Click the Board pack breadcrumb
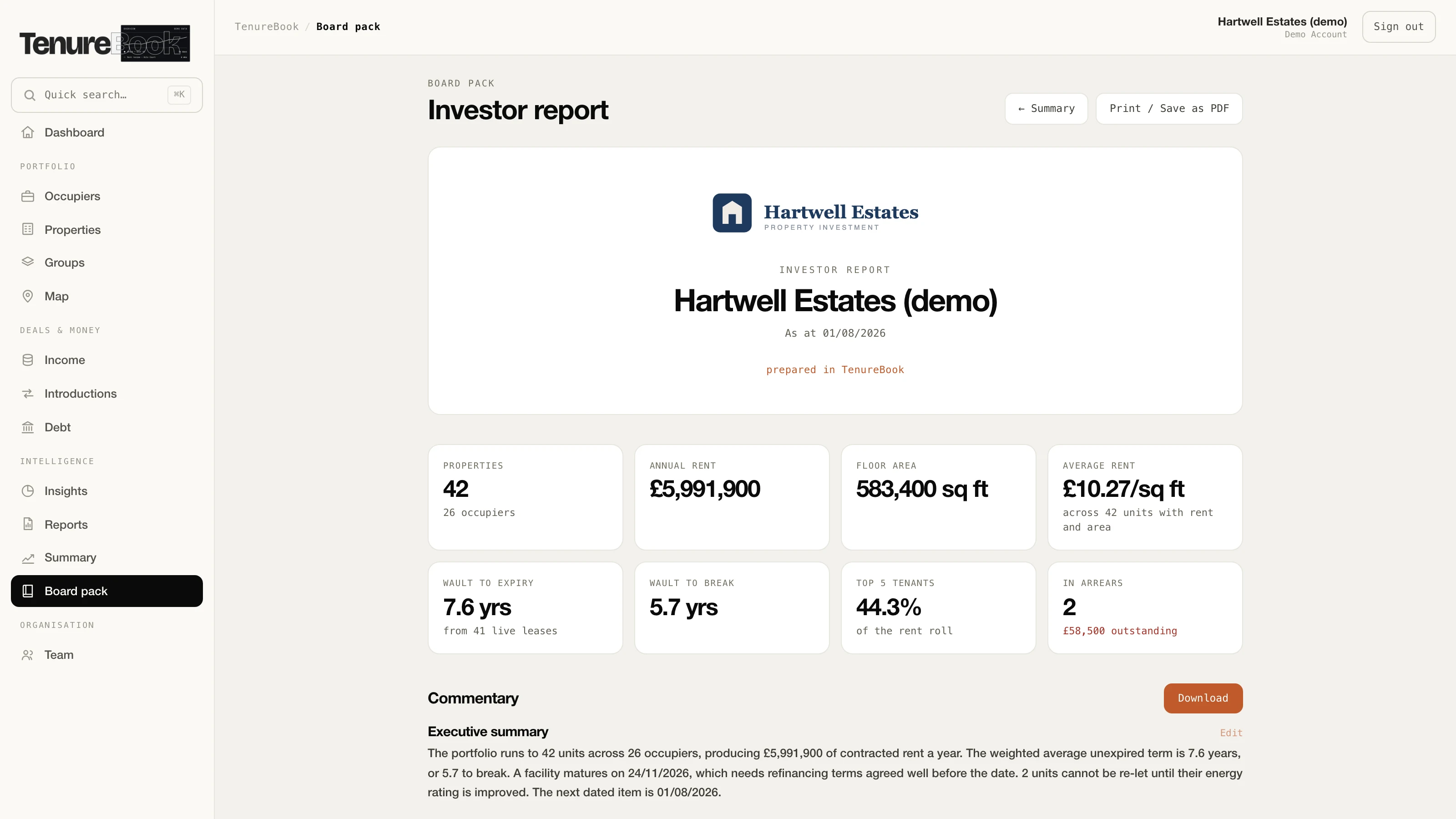 tap(348, 26)
